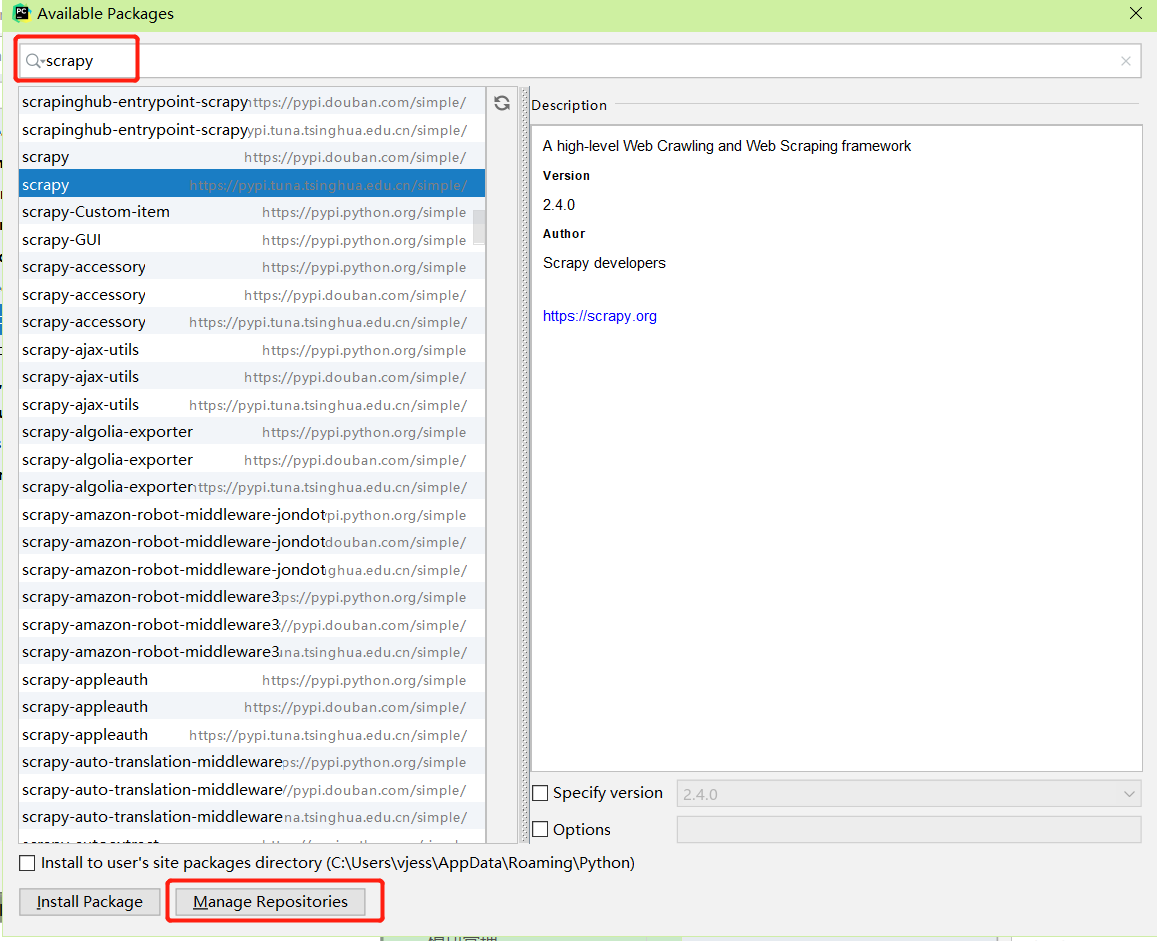Select scrapy-appleauth from pypi.python.org
The height and width of the screenshot is (941, 1157).
[x=252, y=680]
